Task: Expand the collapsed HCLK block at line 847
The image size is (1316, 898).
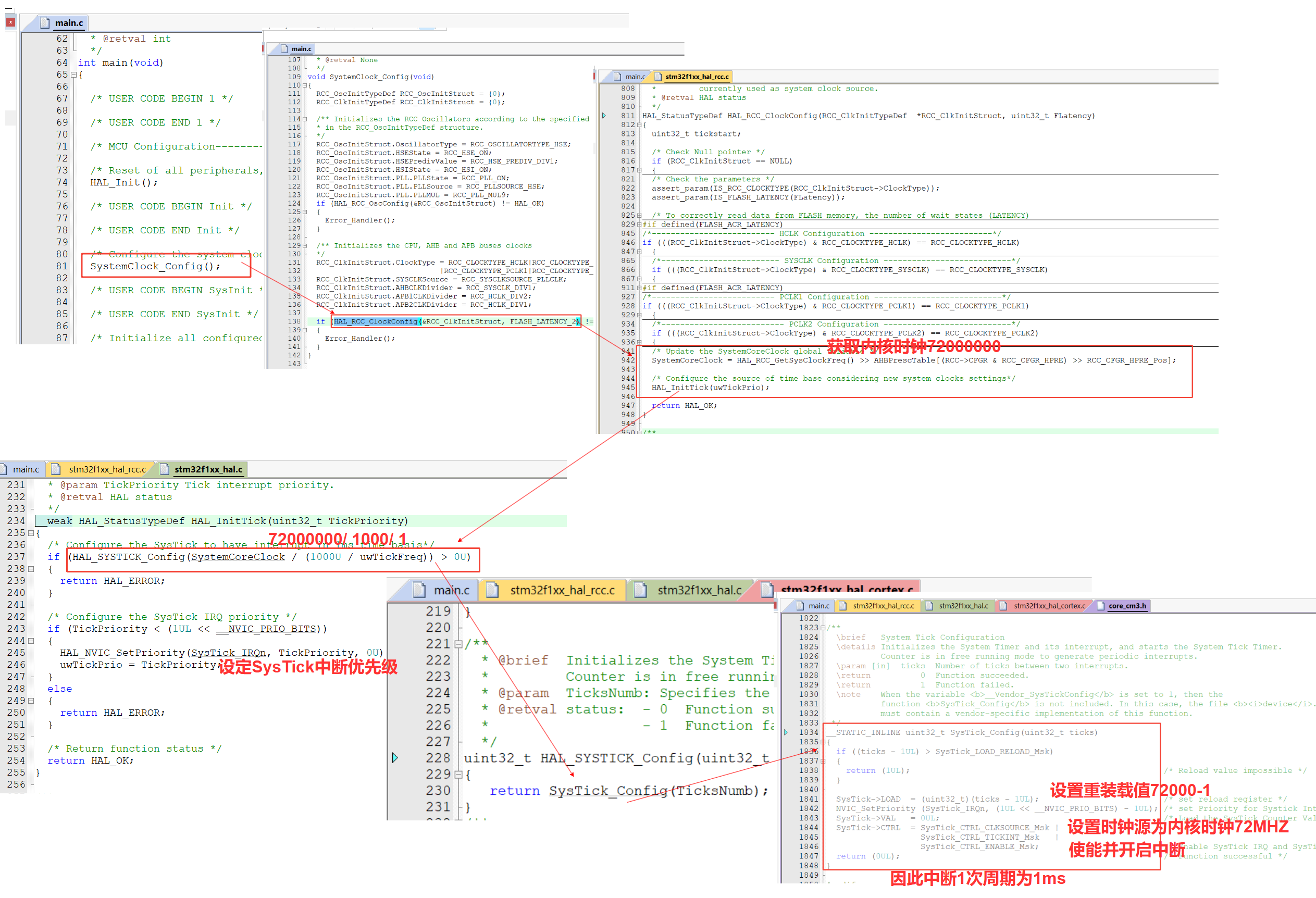Action: pyautogui.click(x=639, y=252)
